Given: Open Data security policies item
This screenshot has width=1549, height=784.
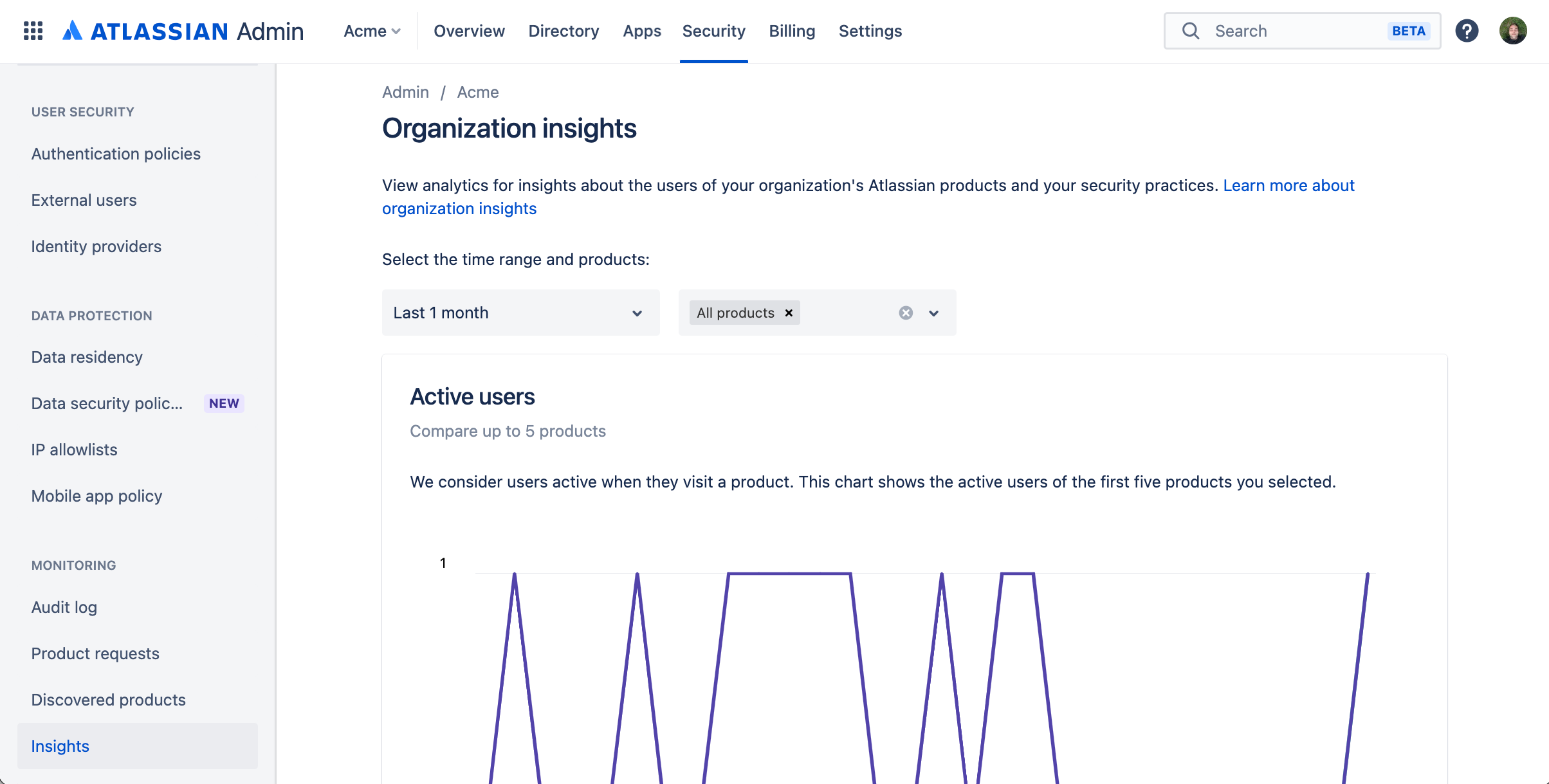Looking at the screenshot, I should [107, 403].
